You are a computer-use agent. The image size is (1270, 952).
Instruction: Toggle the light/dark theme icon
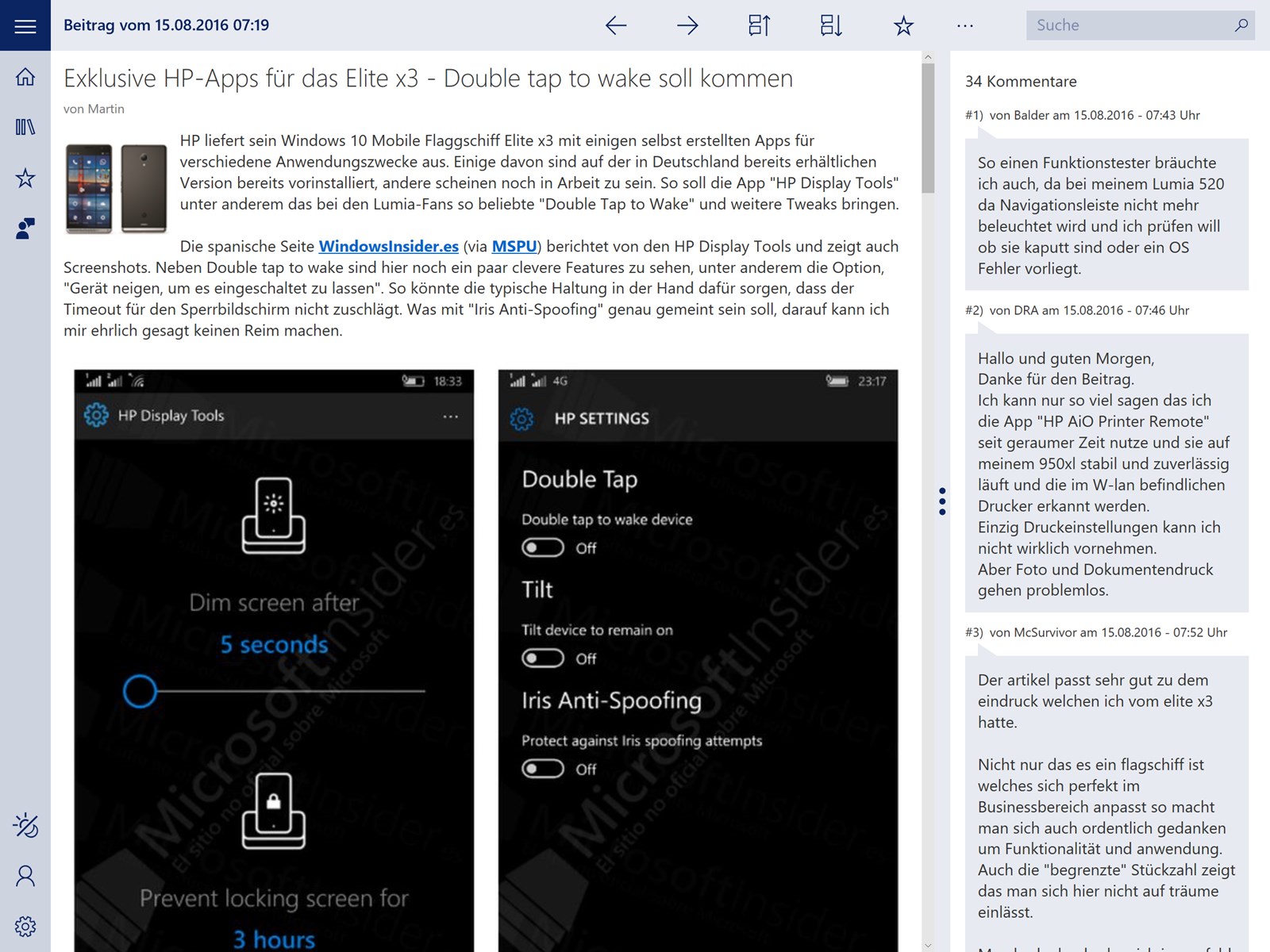pos(25,825)
